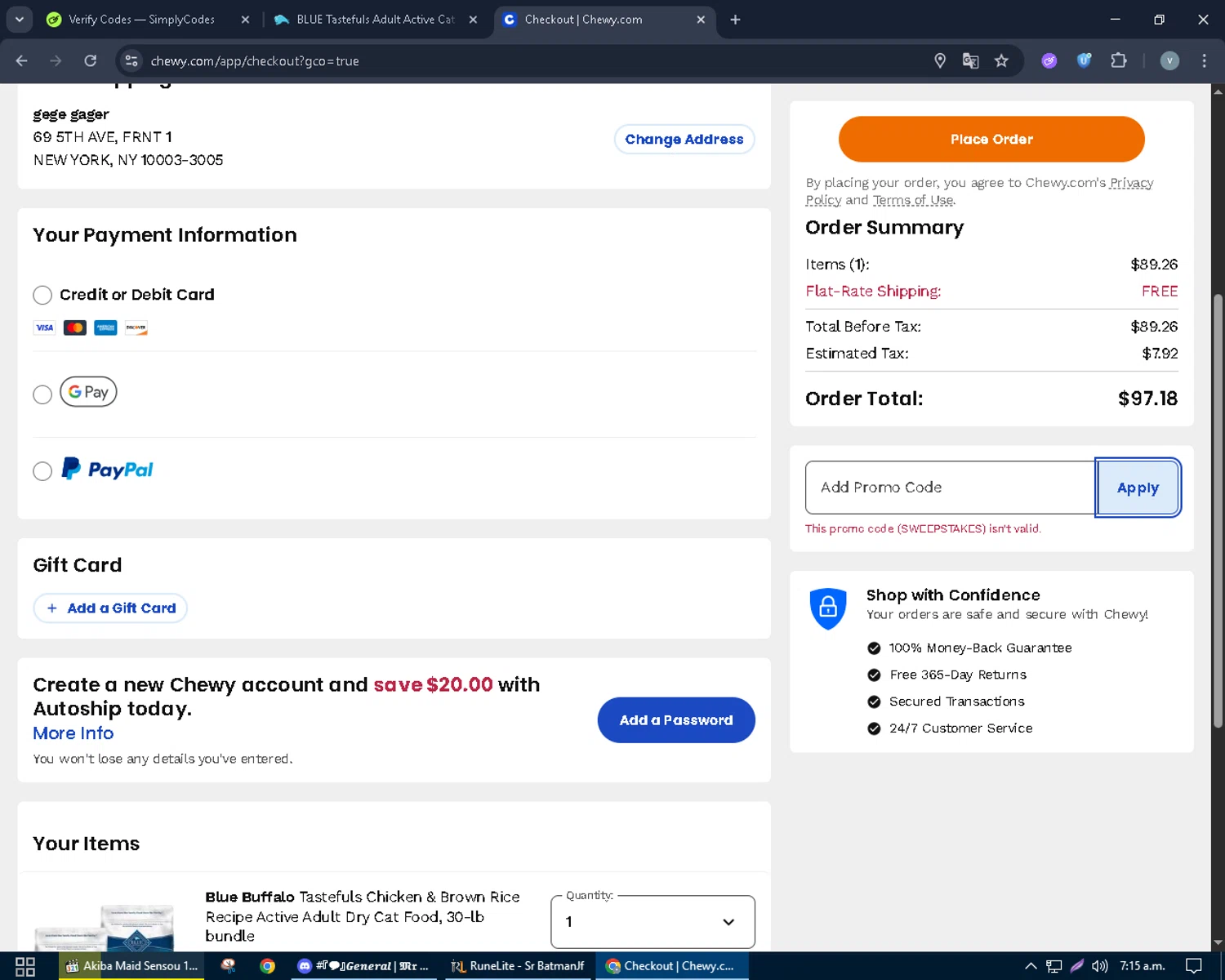This screenshot has height=980, width=1225.
Task: Click the Mastercard icon
Action: [75, 327]
